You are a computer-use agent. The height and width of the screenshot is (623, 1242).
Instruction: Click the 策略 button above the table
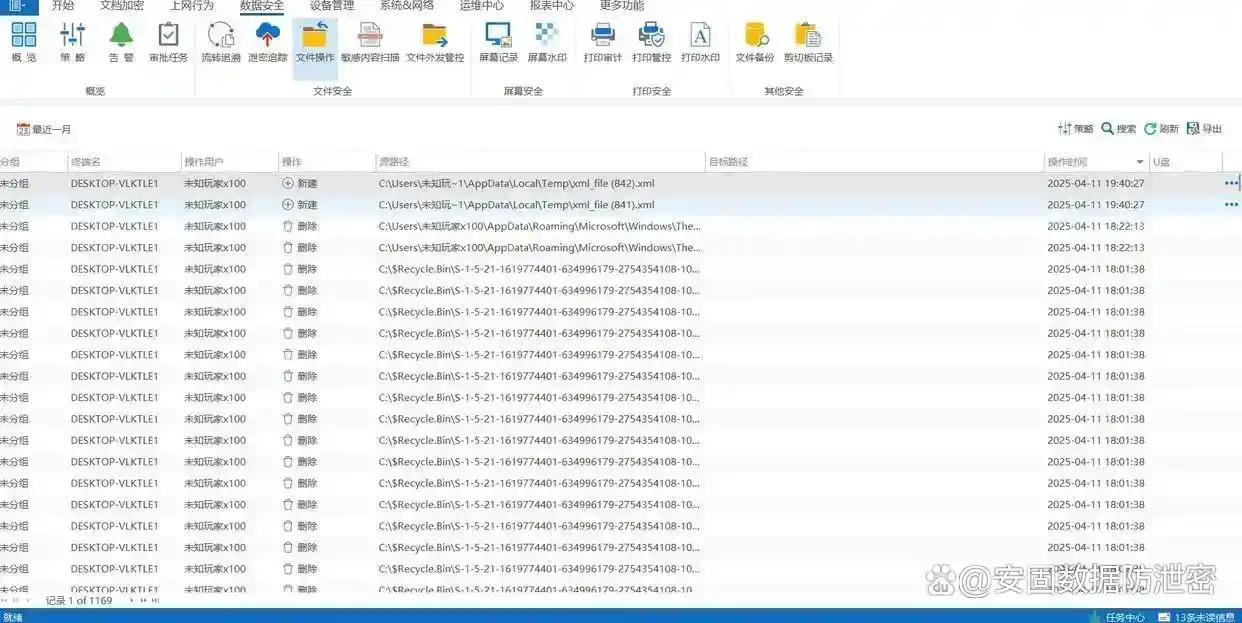(1076, 129)
